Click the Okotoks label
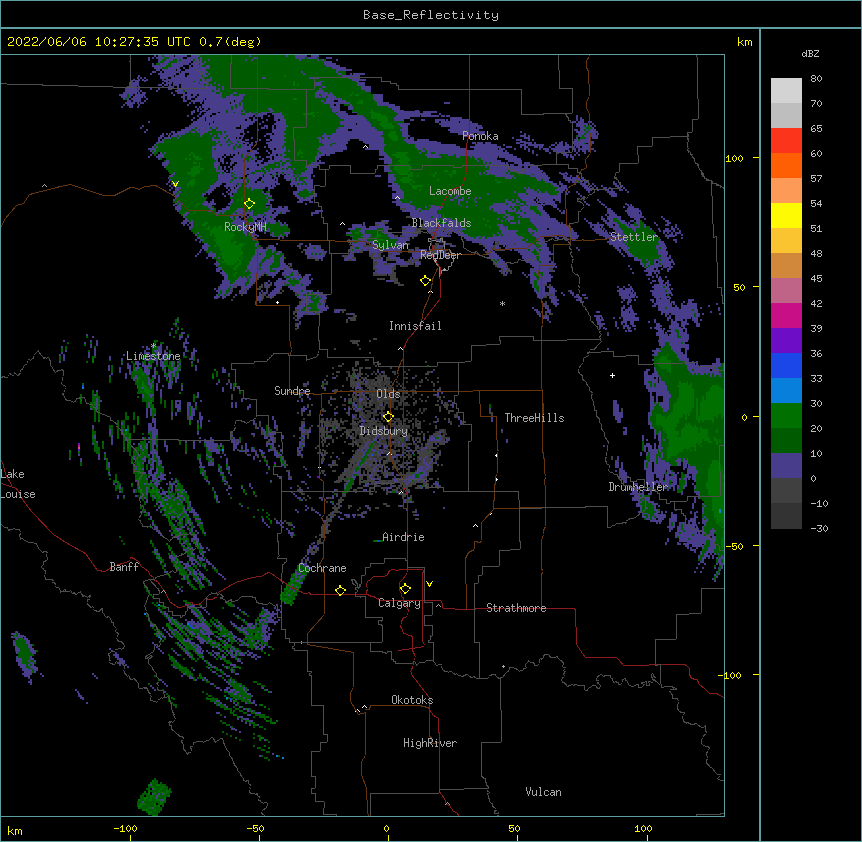The image size is (862, 842). click(x=412, y=700)
